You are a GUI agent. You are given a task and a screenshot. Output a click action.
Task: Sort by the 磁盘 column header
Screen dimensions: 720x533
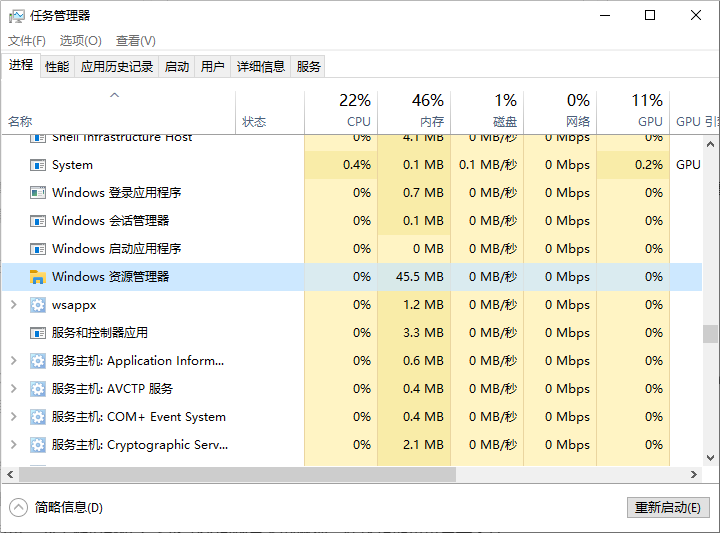pyautogui.click(x=487, y=112)
